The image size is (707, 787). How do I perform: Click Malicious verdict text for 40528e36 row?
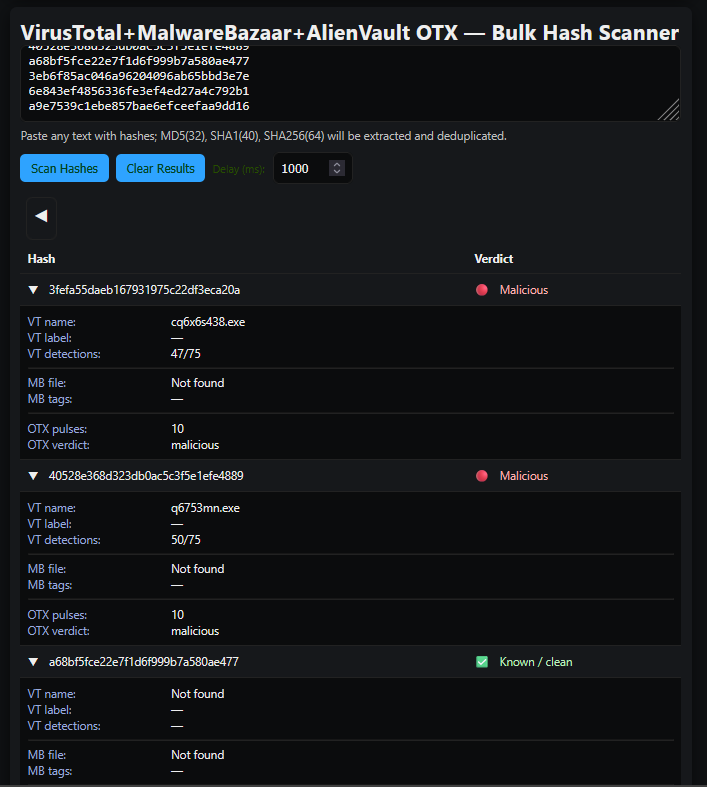[x=524, y=476]
